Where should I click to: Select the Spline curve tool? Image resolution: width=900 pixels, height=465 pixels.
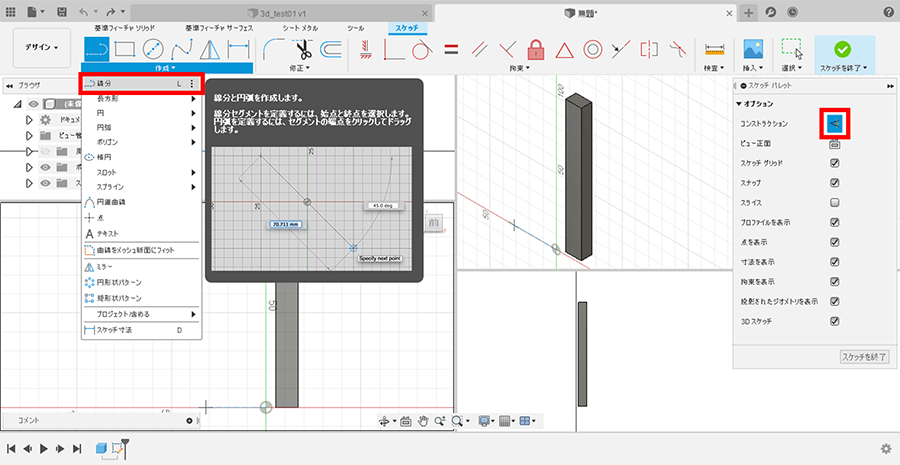click(181, 49)
